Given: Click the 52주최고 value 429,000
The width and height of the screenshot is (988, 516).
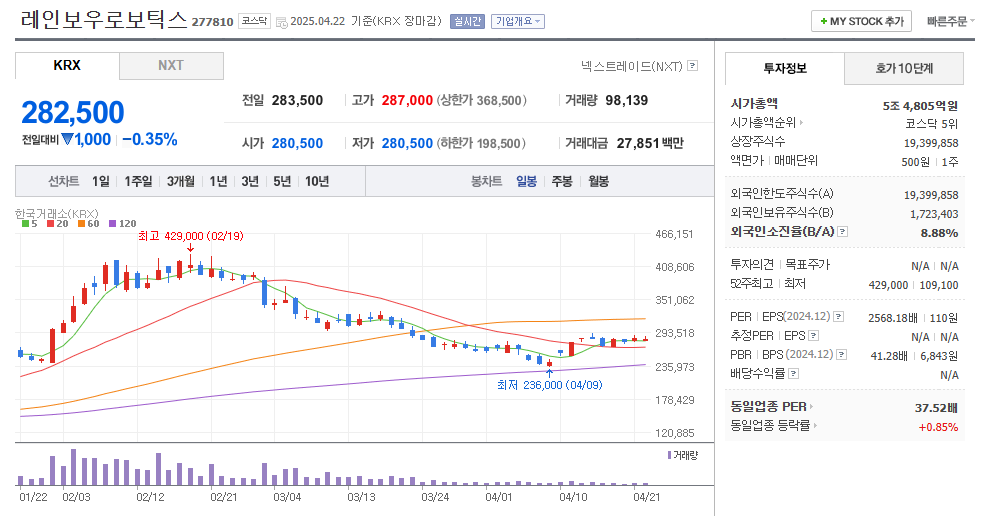Looking at the screenshot, I should point(888,285).
